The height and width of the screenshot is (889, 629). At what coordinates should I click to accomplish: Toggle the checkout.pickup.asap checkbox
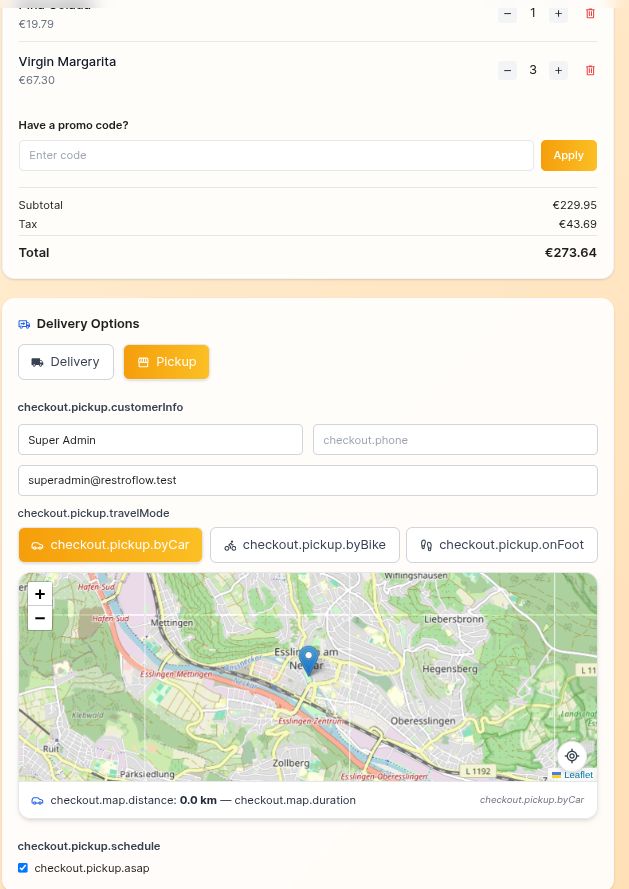pyautogui.click(x=23, y=868)
